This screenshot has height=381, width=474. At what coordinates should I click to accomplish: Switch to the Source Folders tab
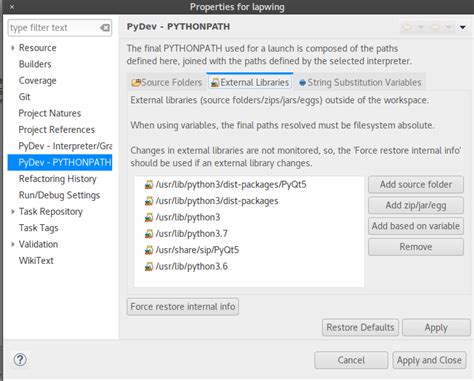click(167, 82)
